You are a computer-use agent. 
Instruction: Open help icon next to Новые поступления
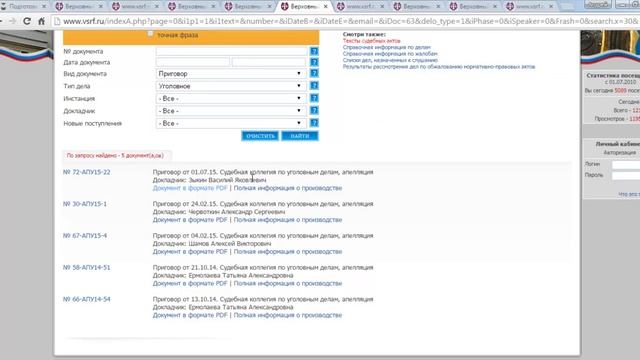click(314, 123)
